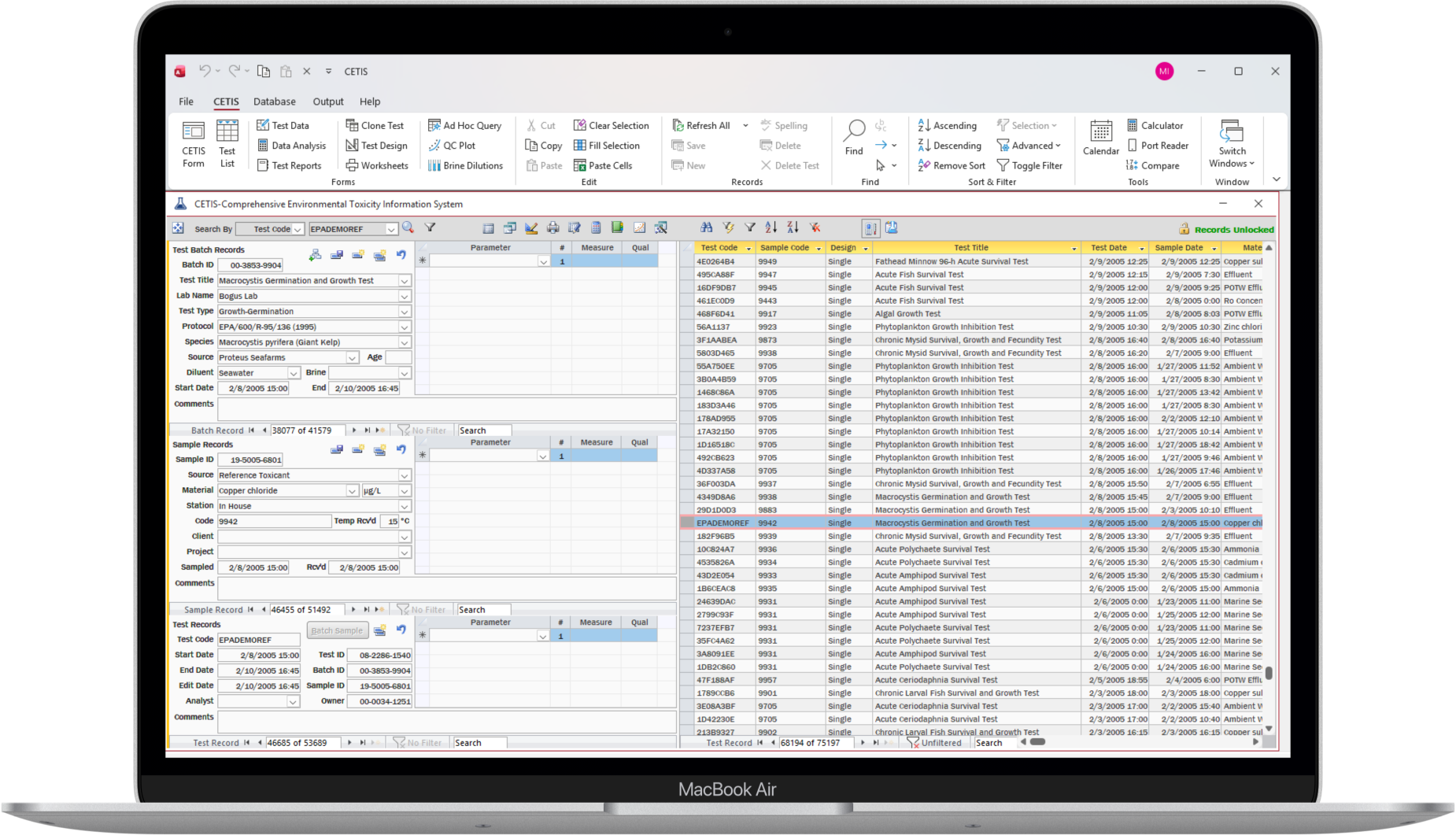Open the Diluent Seawater dropdown

[294, 374]
